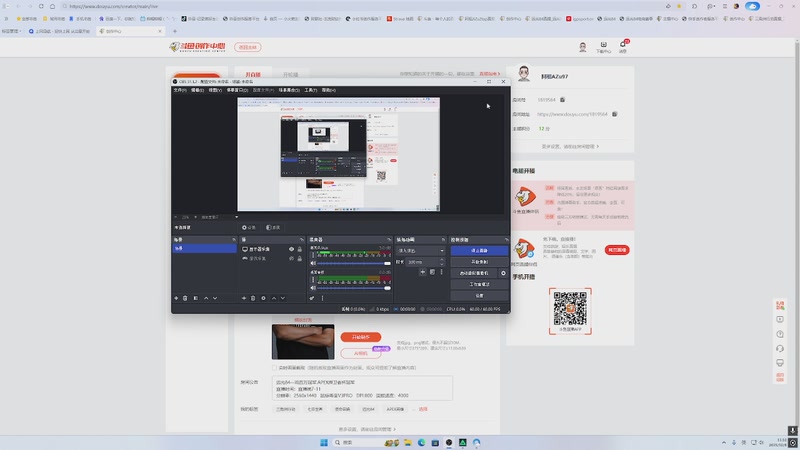Toggle visibility of second source row
Image resolution: width=800 pixels, height=450 pixels.
pos(291,259)
